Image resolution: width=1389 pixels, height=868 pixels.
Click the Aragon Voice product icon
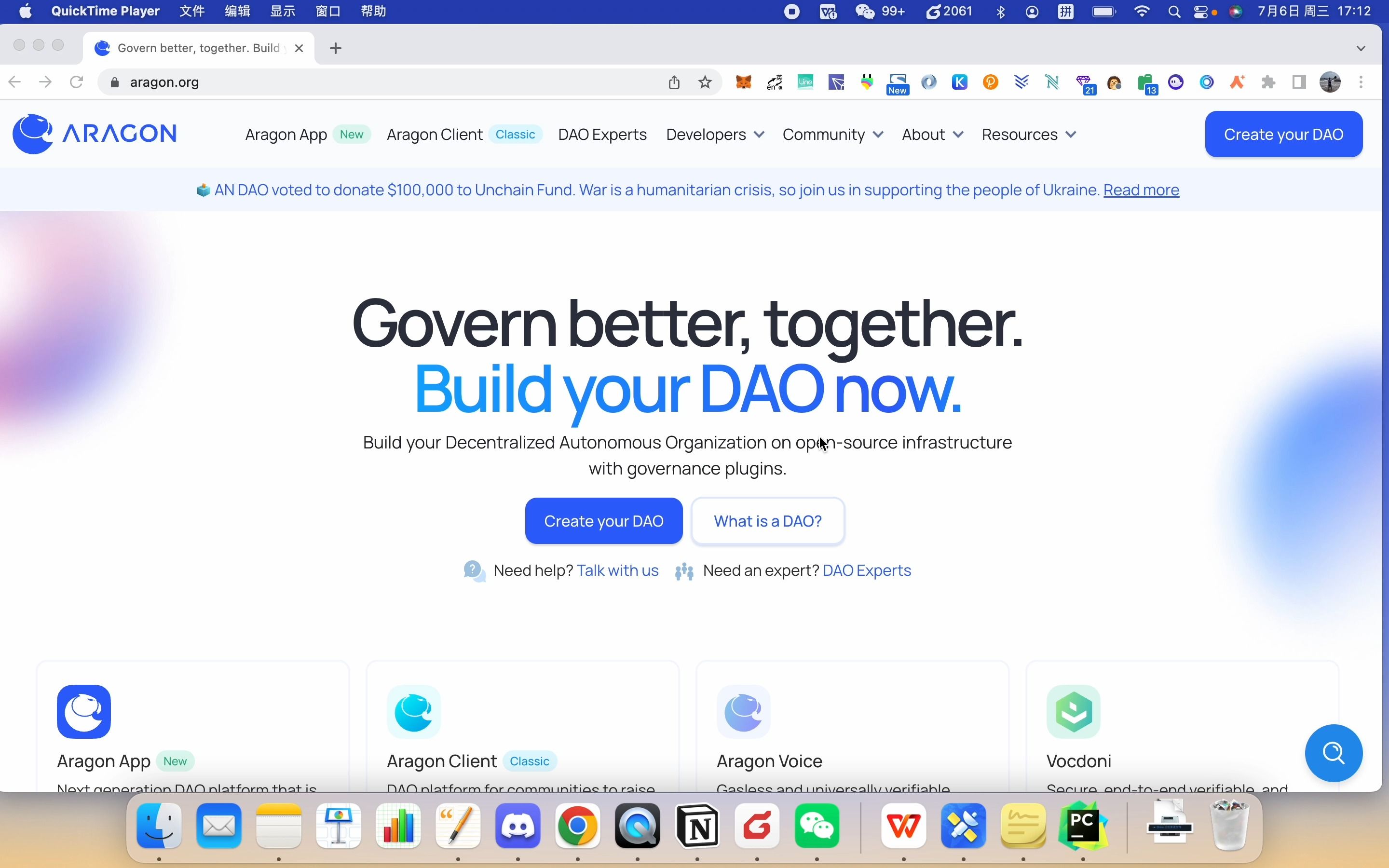coord(744,711)
